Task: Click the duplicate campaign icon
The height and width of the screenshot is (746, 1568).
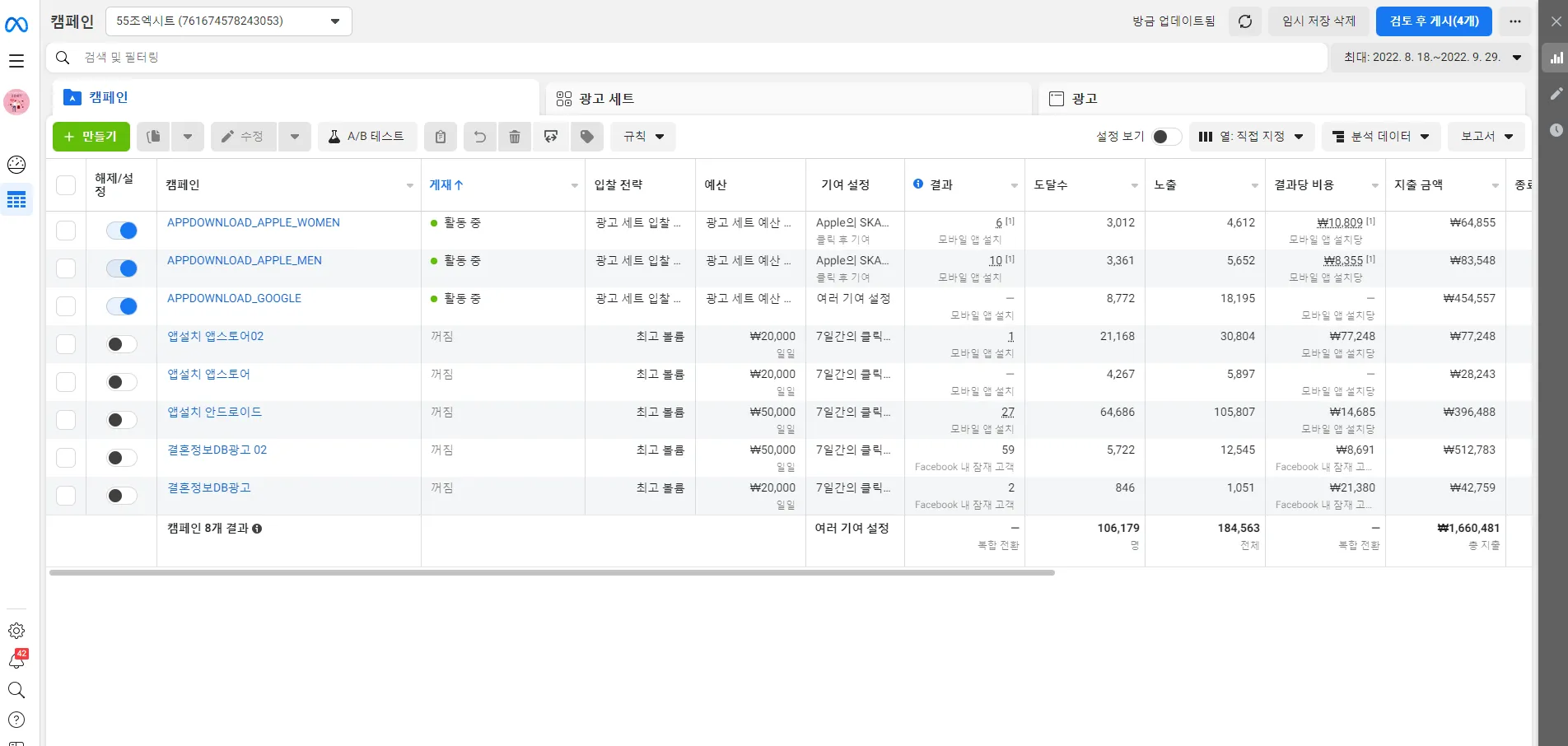Action: click(153, 137)
